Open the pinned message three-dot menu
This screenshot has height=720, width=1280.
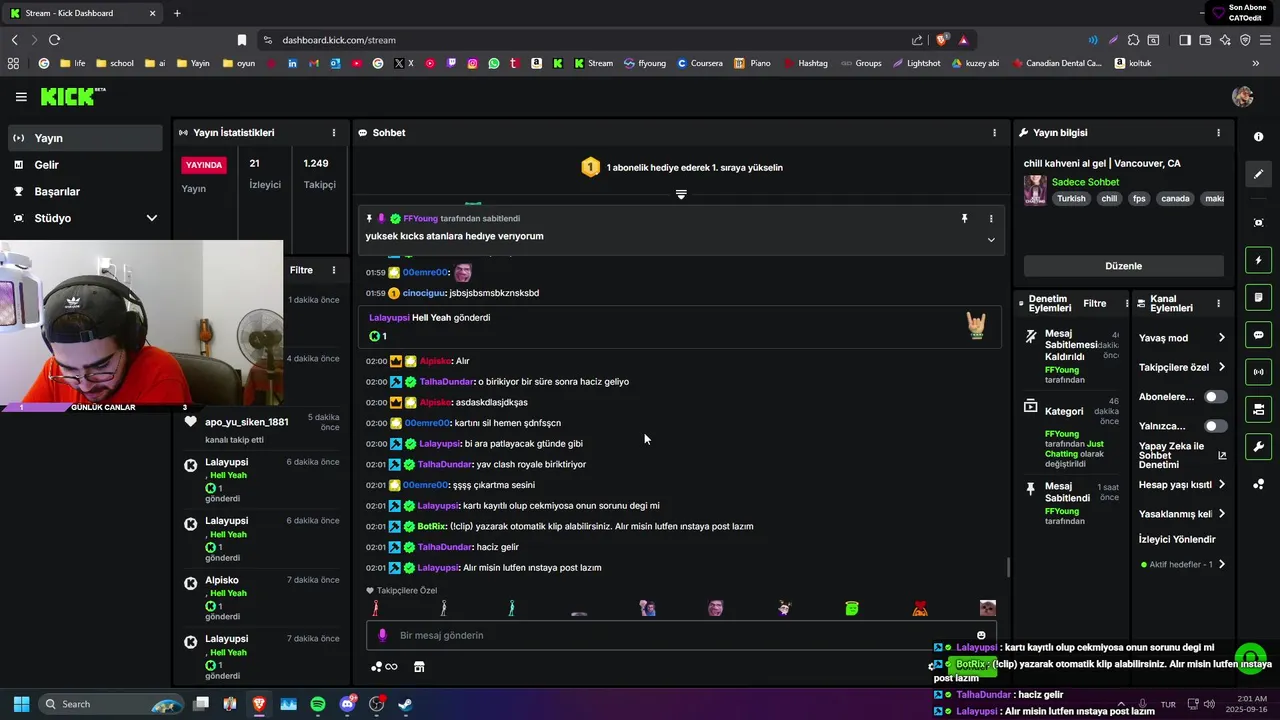click(x=991, y=218)
